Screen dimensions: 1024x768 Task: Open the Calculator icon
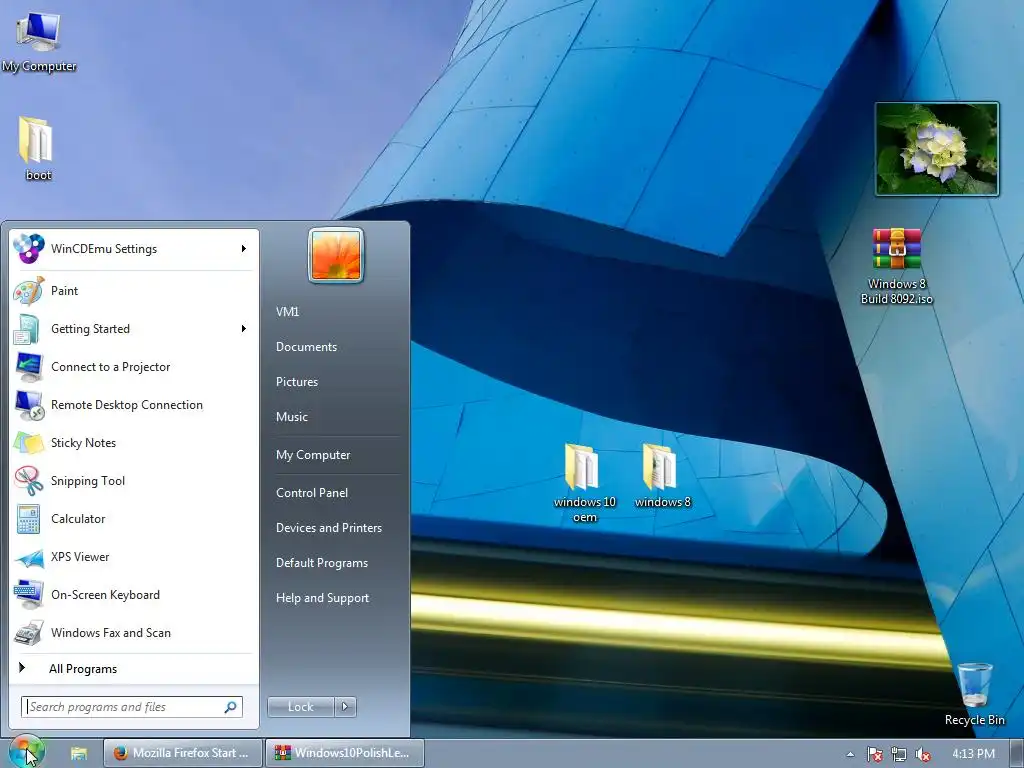tap(29, 519)
